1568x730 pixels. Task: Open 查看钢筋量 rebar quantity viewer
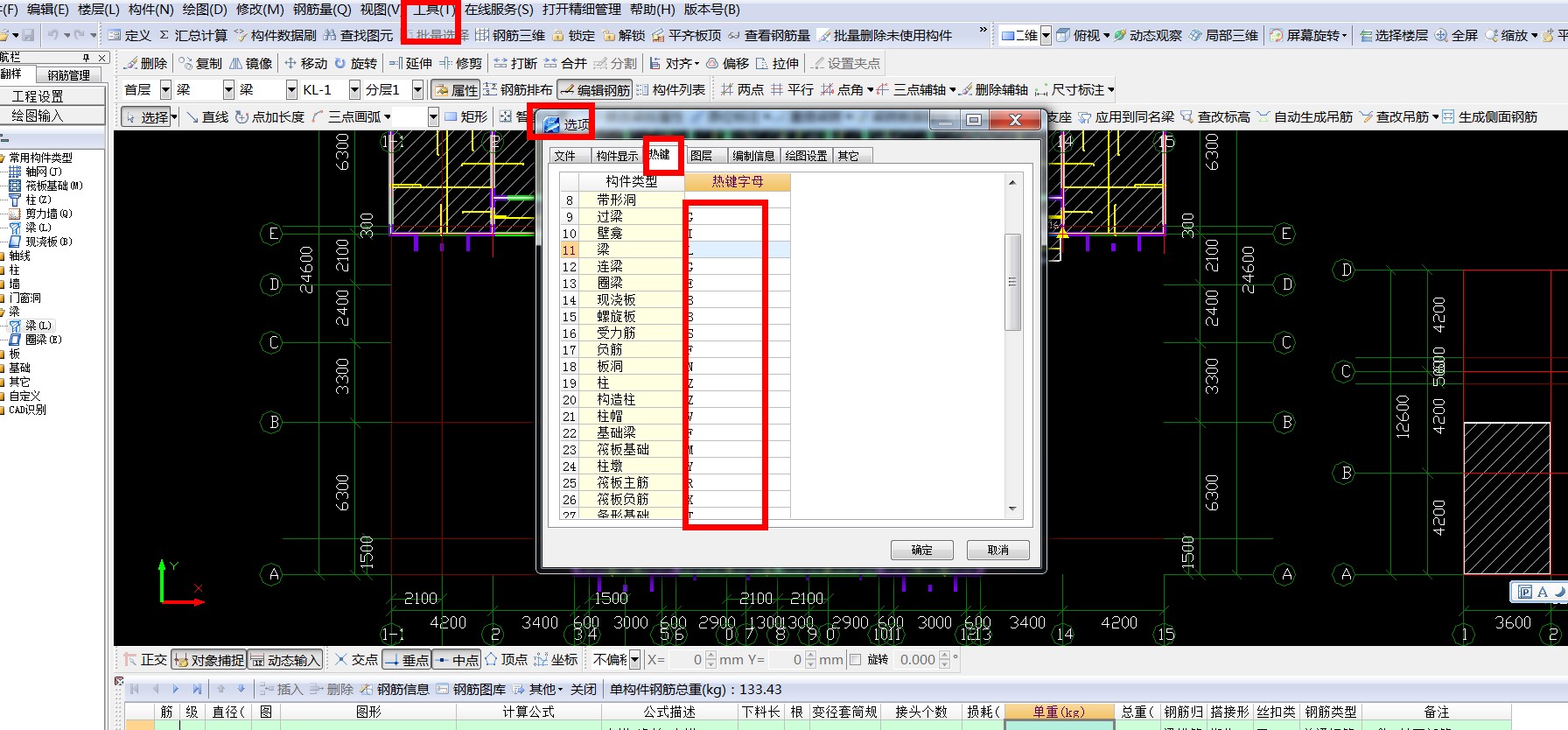pos(768,36)
